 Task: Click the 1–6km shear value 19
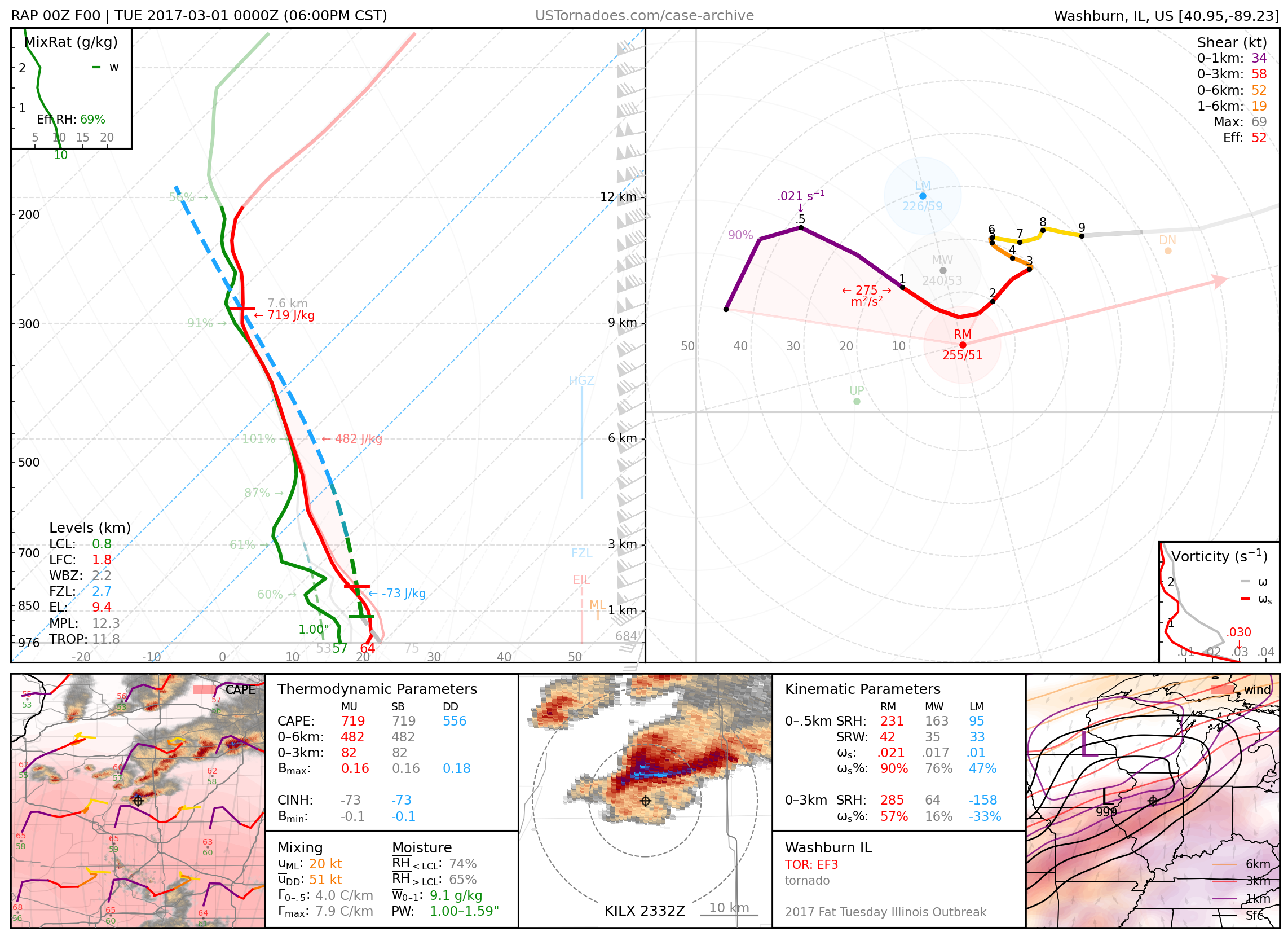pyautogui.click(x=1259, y=106)
